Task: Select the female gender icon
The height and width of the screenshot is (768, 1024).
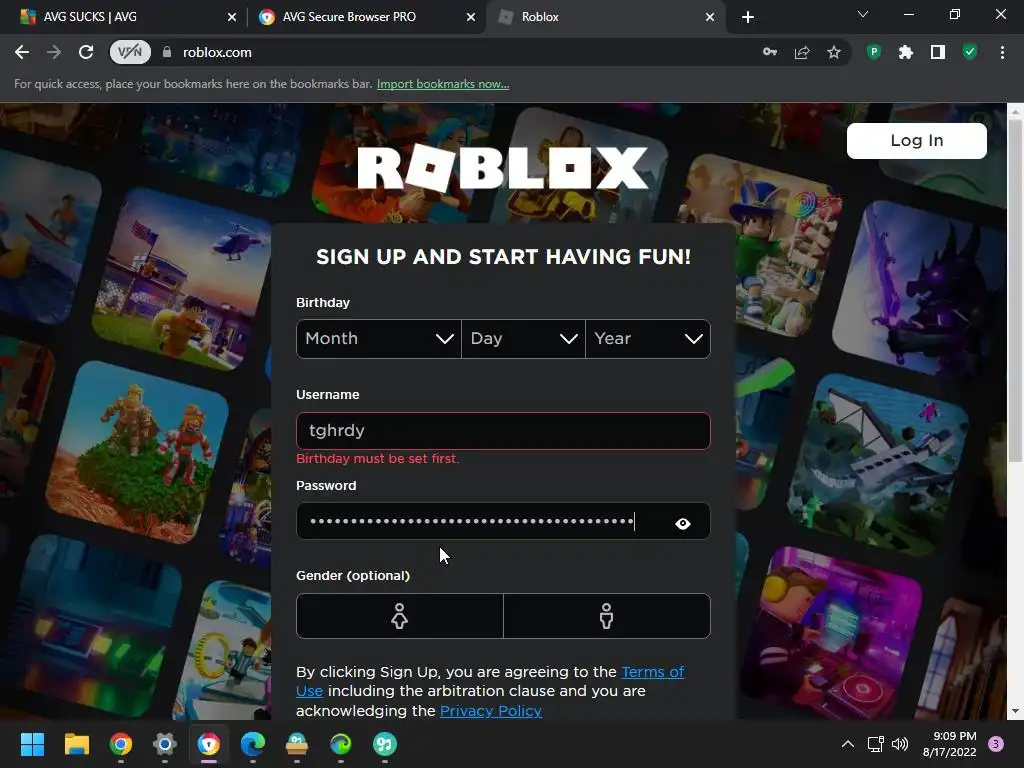Action: tap(400, 616)
